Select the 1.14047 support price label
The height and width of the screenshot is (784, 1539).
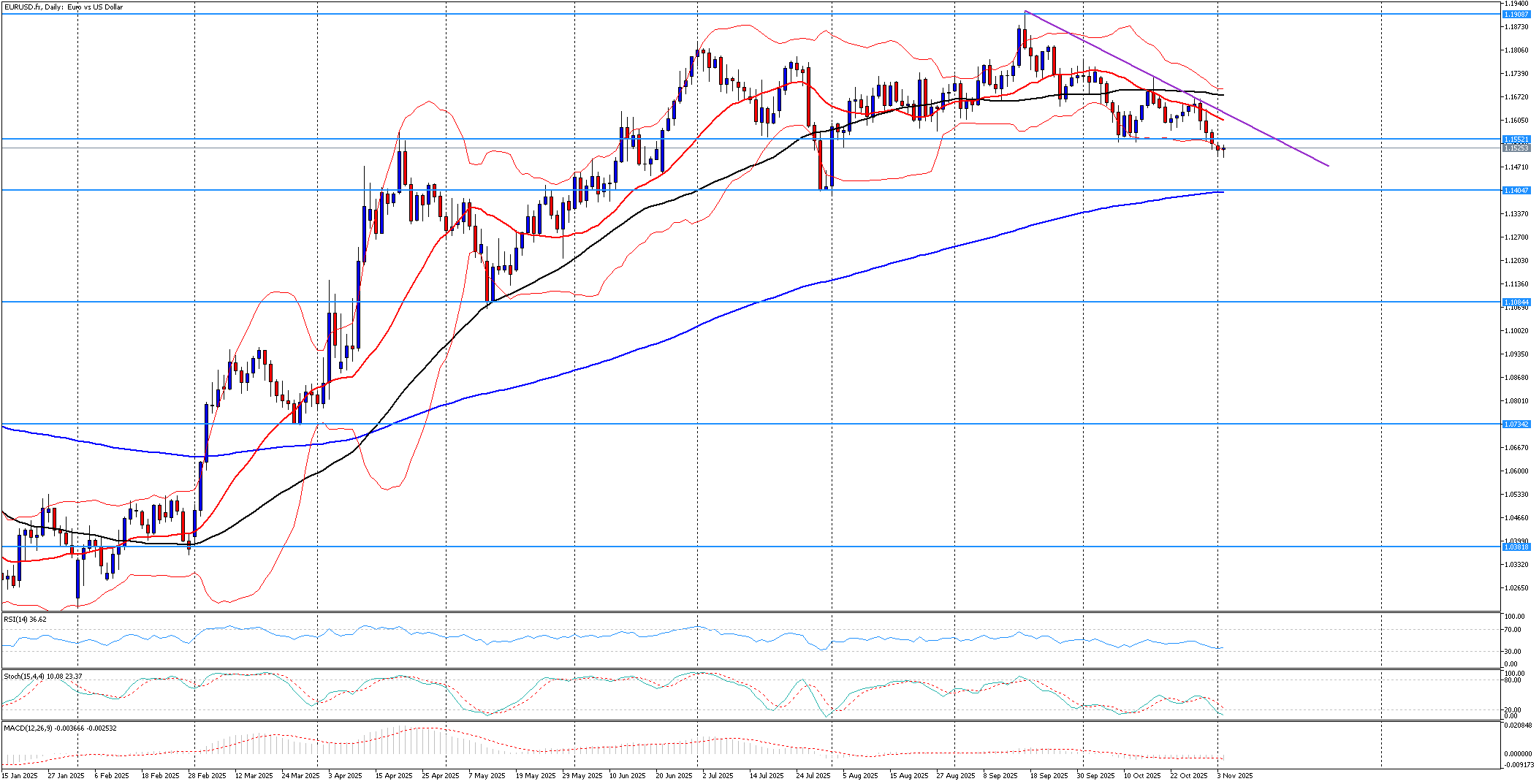(x=1516, y=190)
